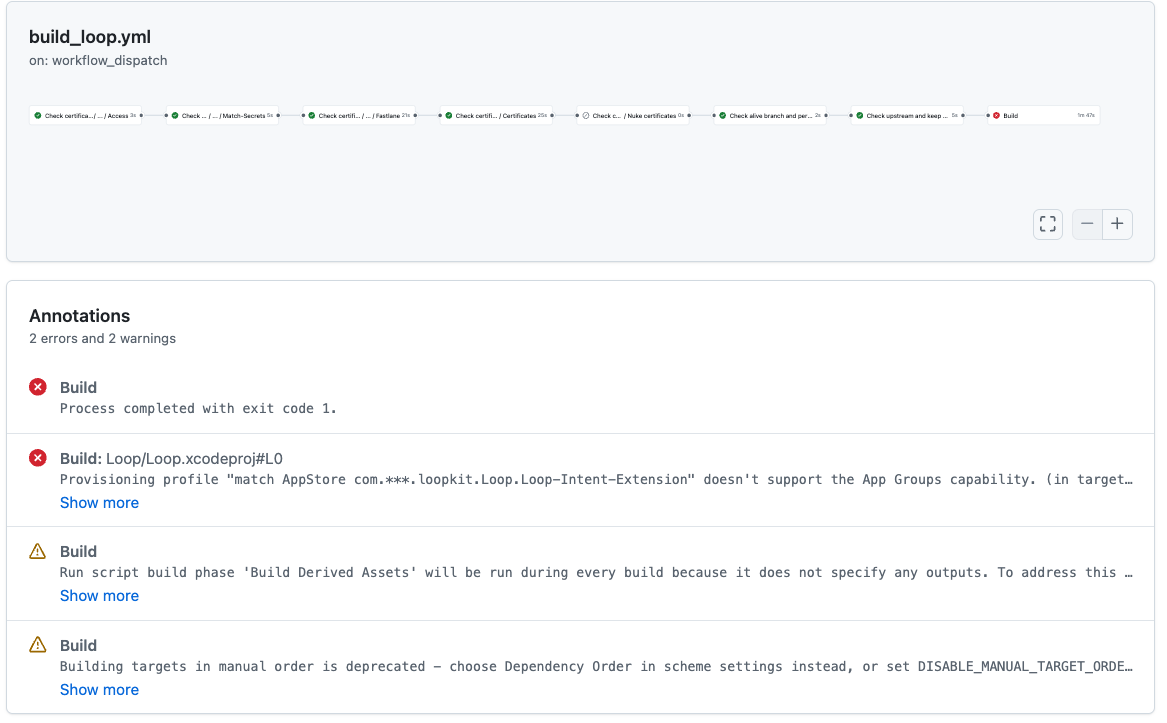Zoom in the workflow graph with plus
1167x723 pixels.
coord(1117,224)
